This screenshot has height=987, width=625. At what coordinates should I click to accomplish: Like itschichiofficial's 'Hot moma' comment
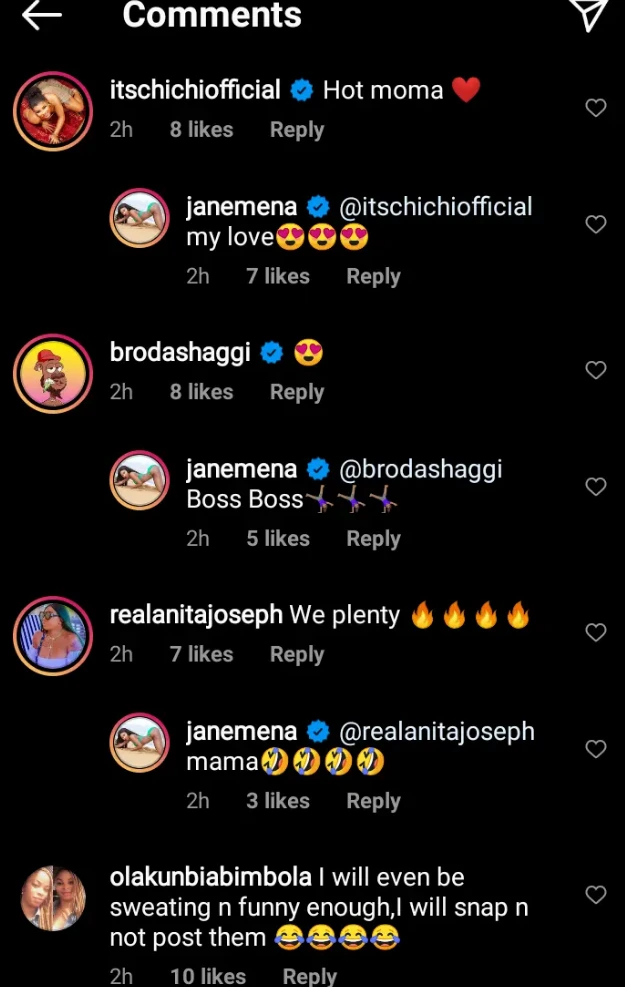click(x=595, y=108)
